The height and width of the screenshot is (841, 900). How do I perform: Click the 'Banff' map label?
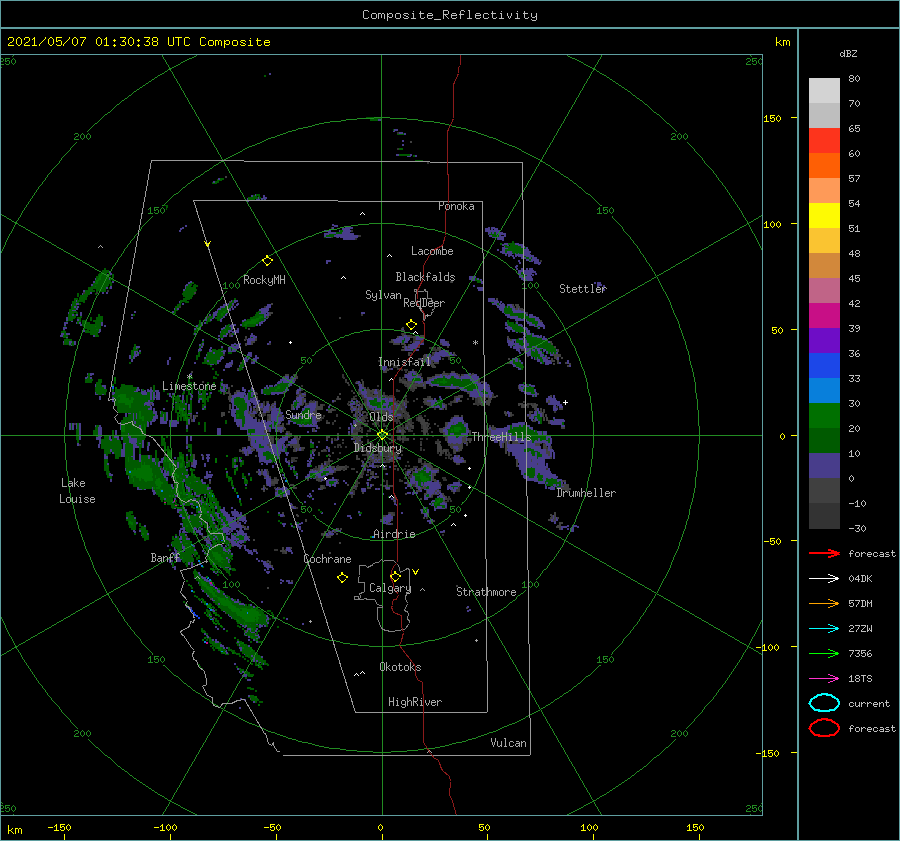tap(165, 557)
